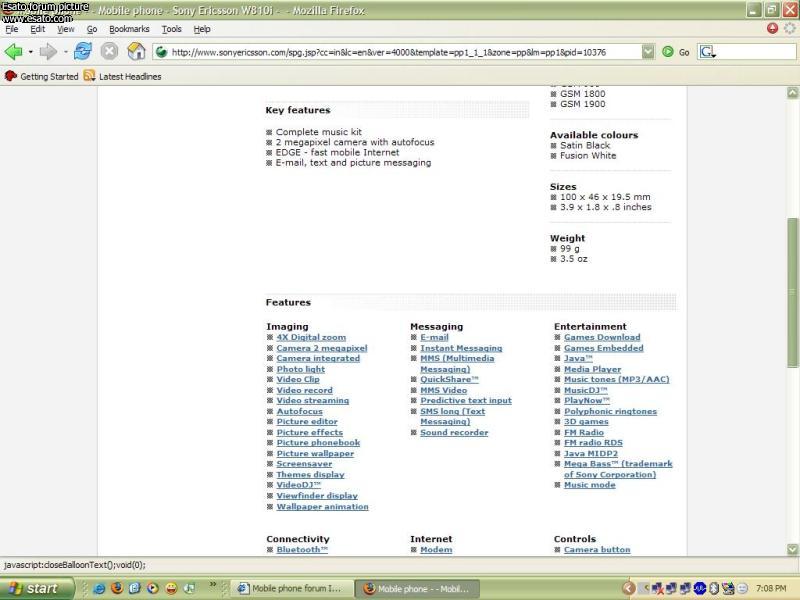
Task: Open the Go menu
Action: click(92, 29)
